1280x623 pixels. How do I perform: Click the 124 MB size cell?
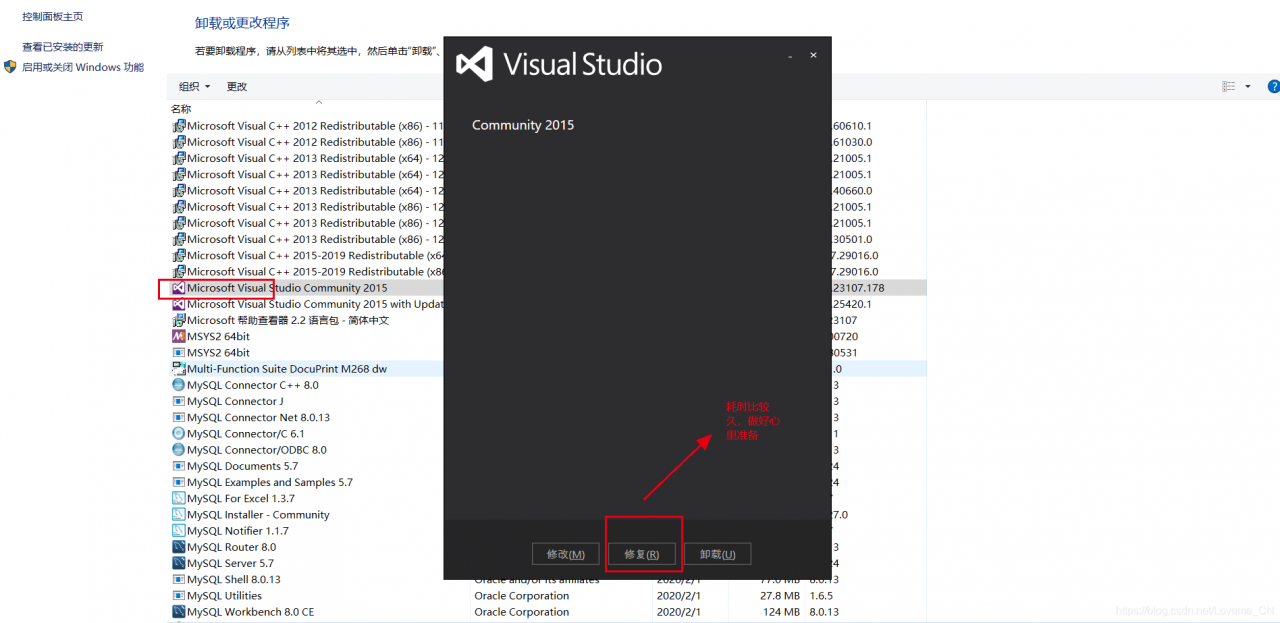click(782, 612)
